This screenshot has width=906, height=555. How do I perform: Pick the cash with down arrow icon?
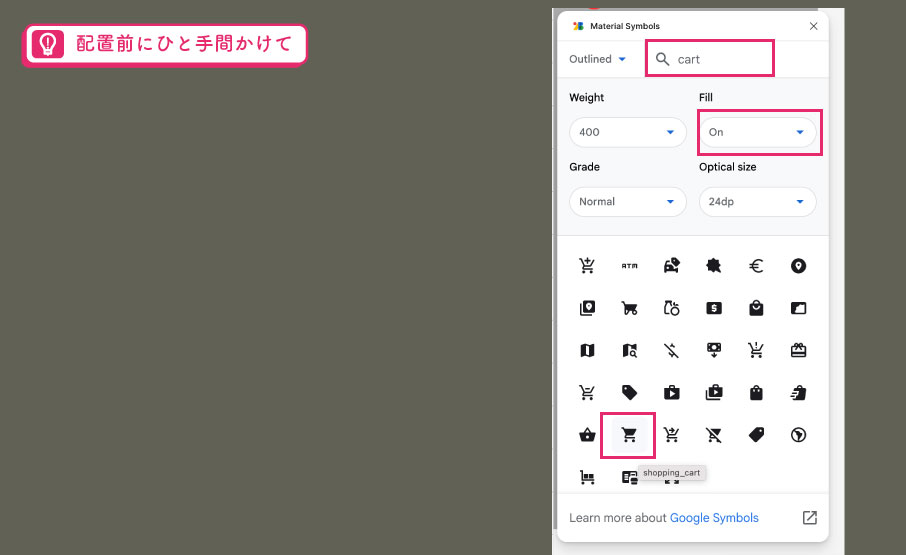tap(714, 350)
